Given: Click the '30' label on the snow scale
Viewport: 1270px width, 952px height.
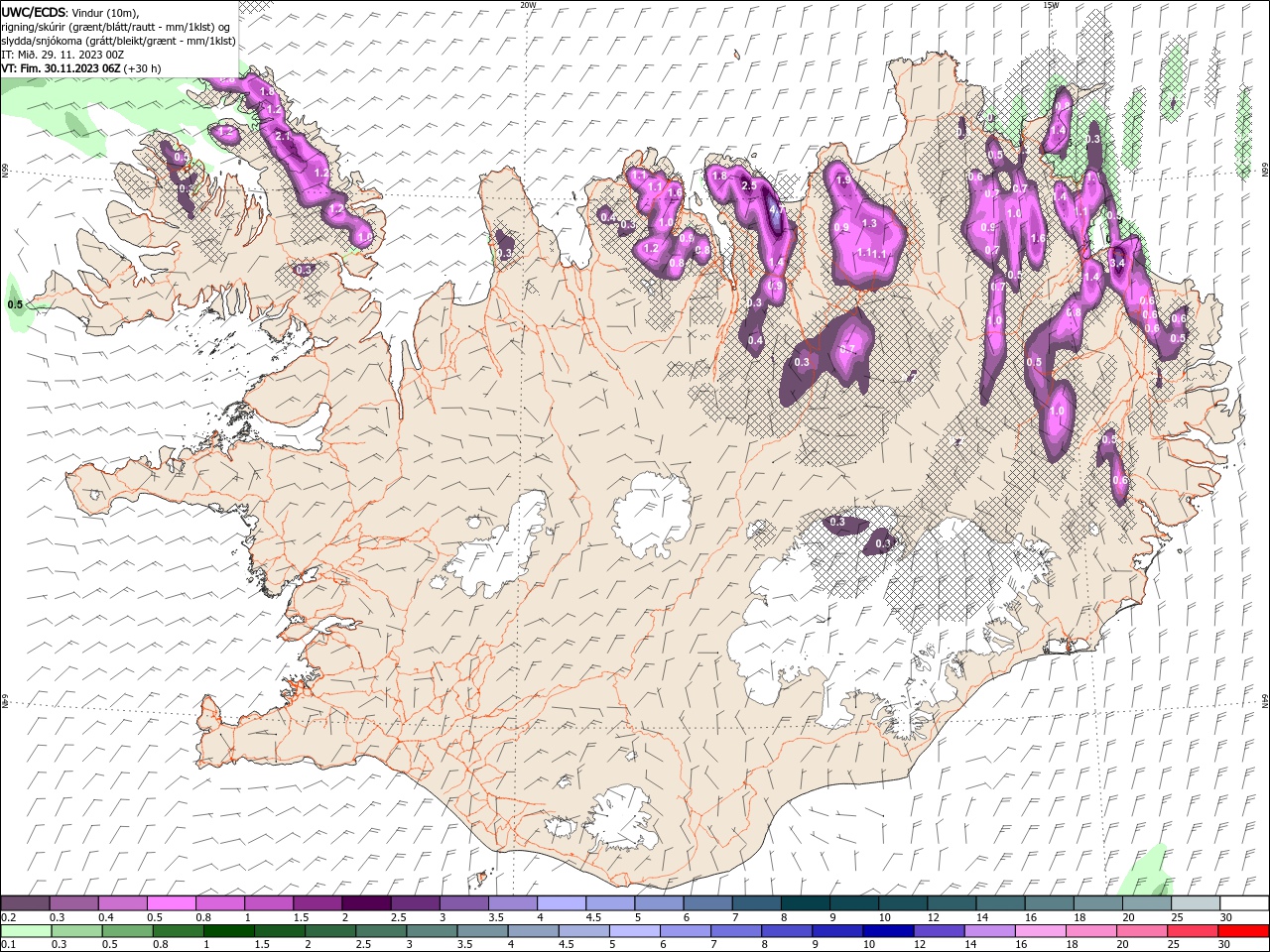Looking at the screenshot, I should point(1226,917).
